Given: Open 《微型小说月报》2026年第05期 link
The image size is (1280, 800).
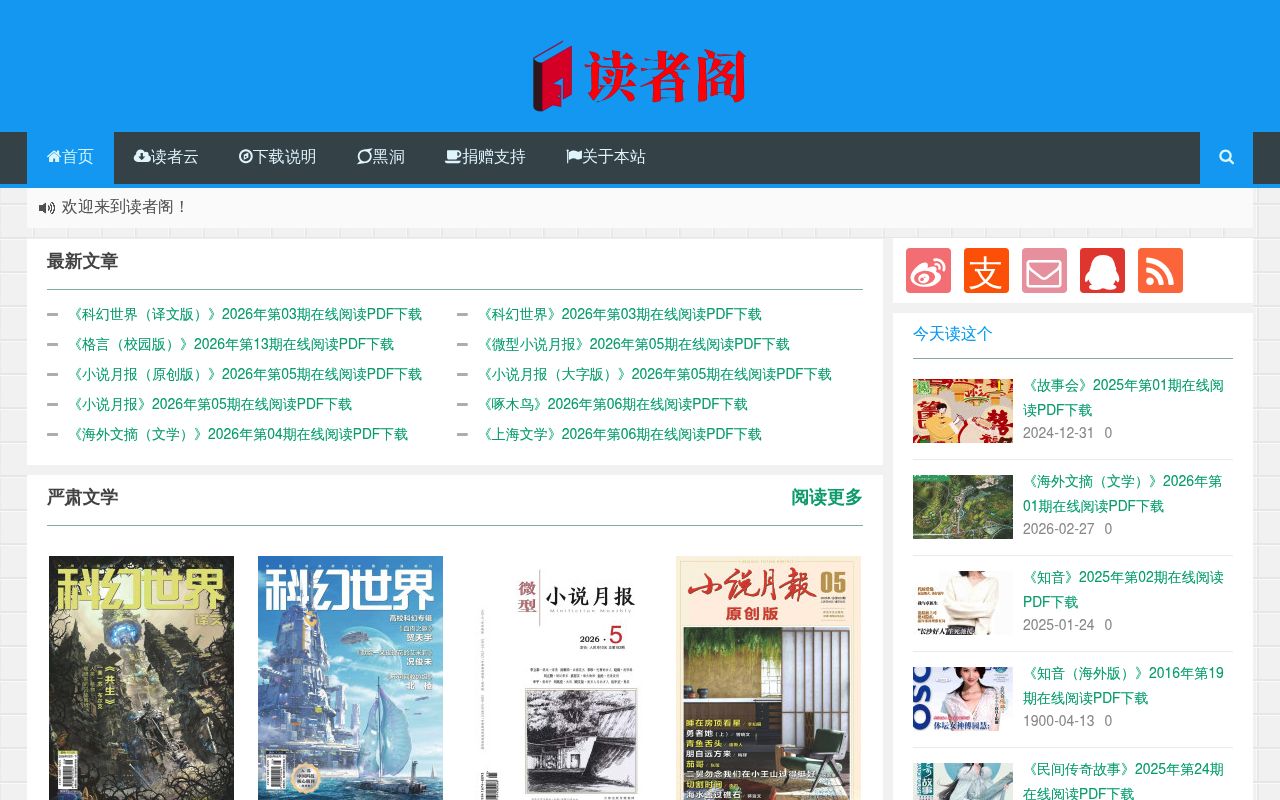Looking at the screenshot, I should pos(634,344).
